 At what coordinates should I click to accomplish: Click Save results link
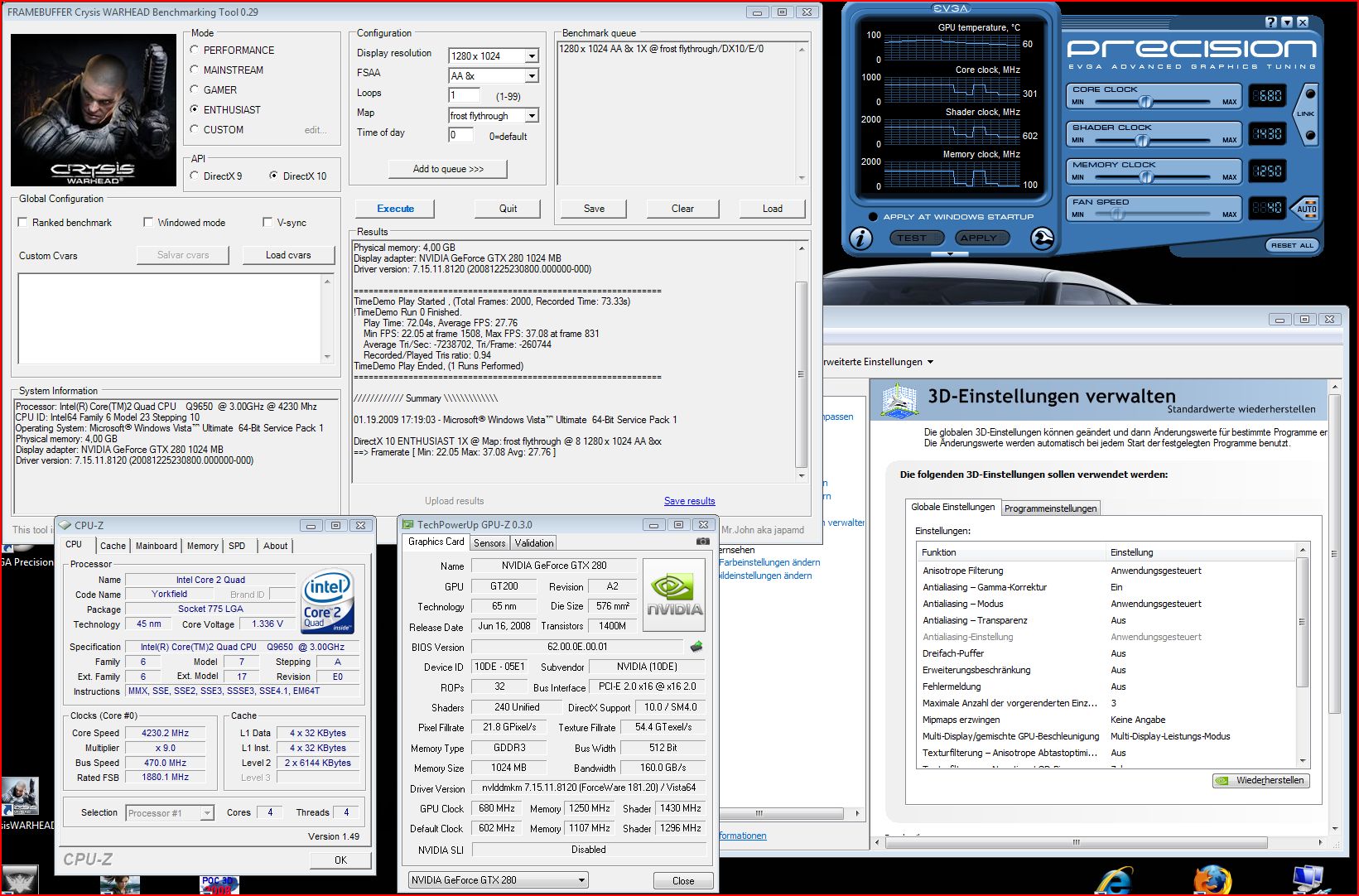pyautogui.click(x=690, y=501)
